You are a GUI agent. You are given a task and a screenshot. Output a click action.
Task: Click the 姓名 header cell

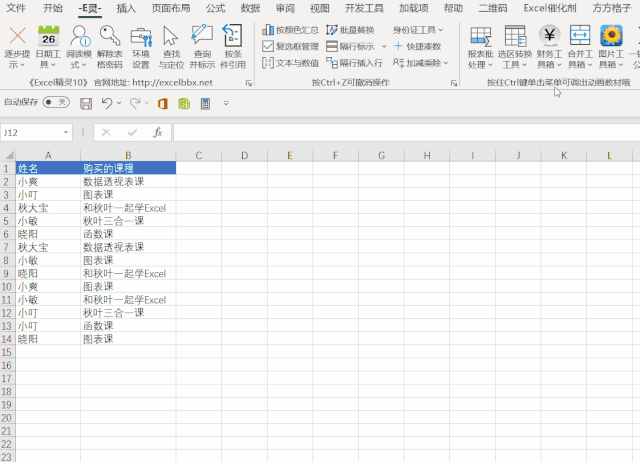pyautogui.click(x=48, y=168)
